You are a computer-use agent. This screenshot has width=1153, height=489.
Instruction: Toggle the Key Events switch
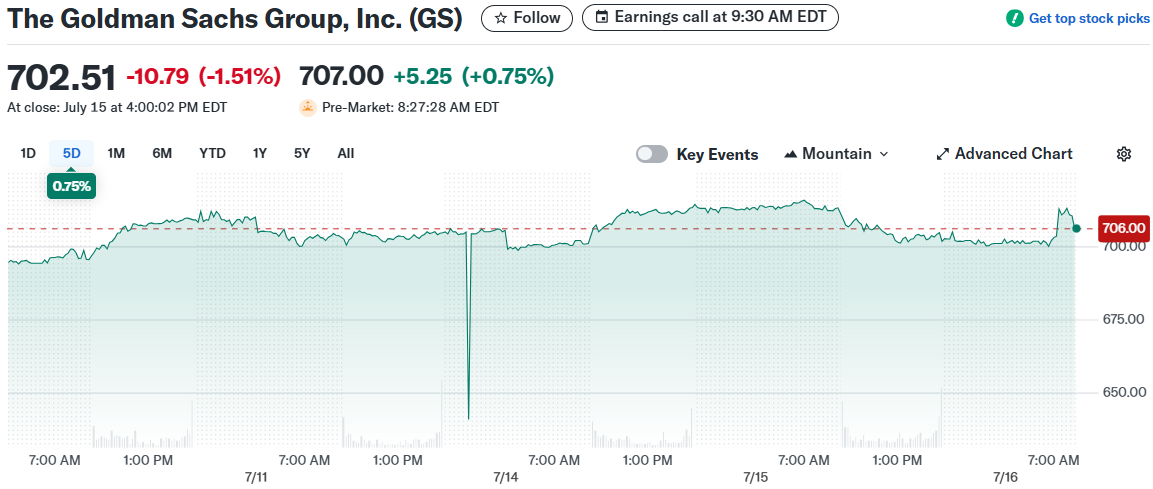652,154
